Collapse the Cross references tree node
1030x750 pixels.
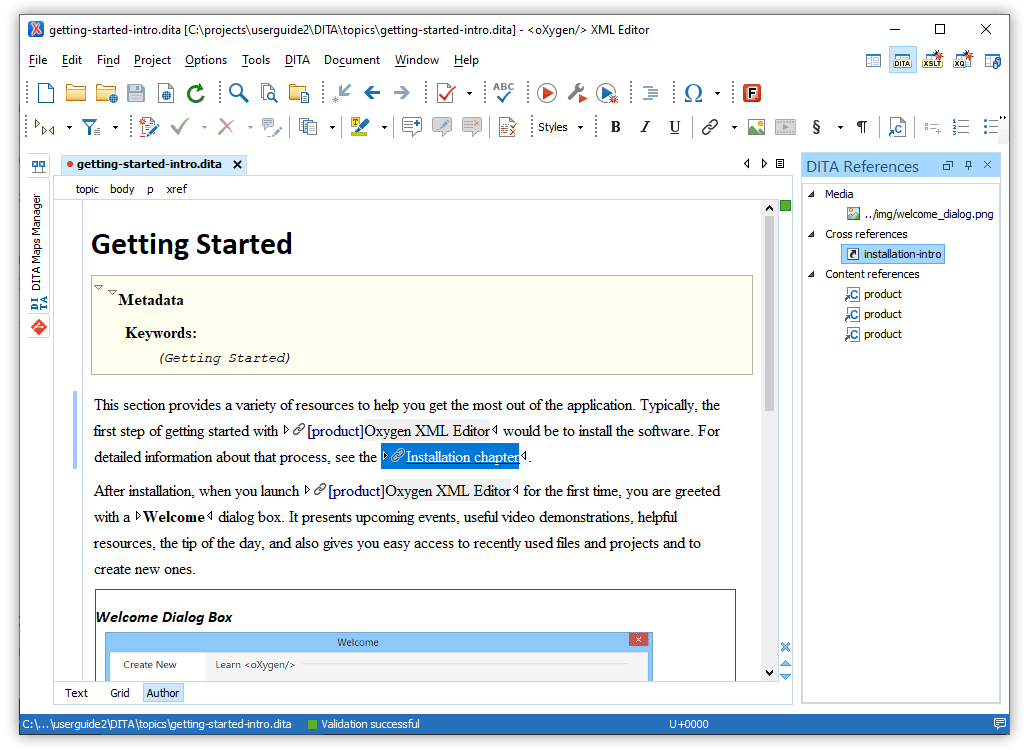[x=811, y=234]
